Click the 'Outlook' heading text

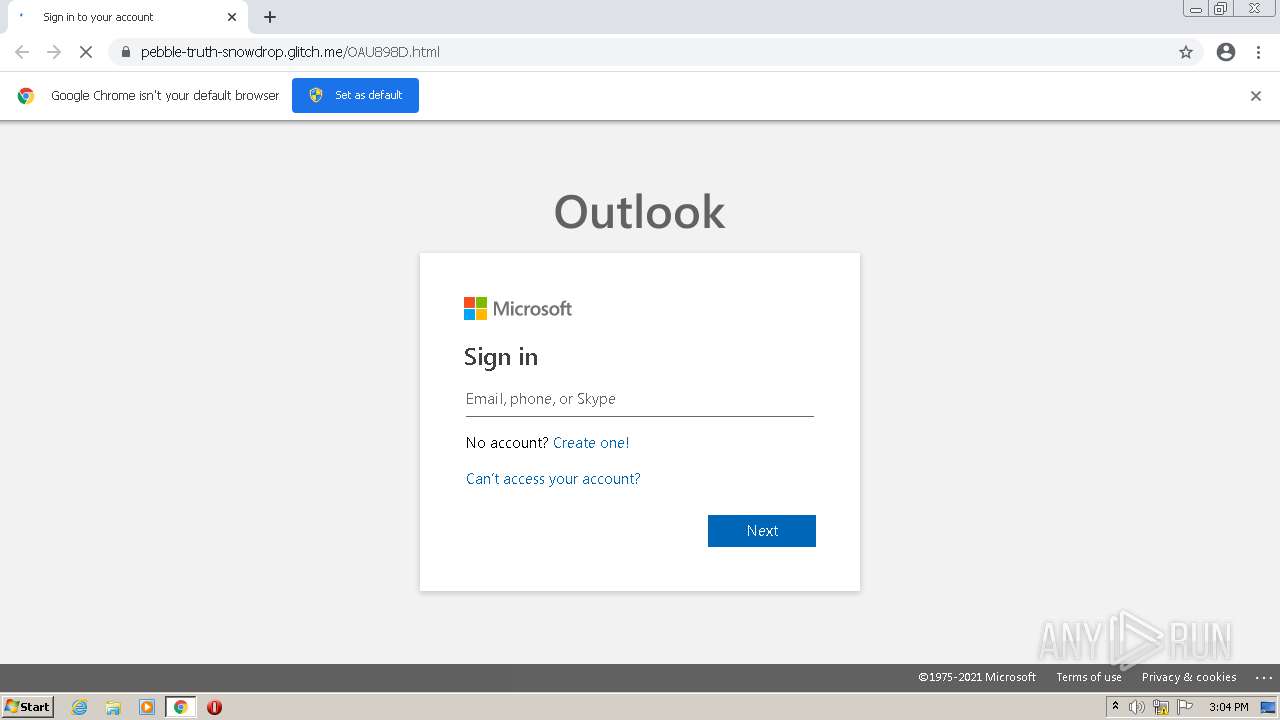(640, 212)
